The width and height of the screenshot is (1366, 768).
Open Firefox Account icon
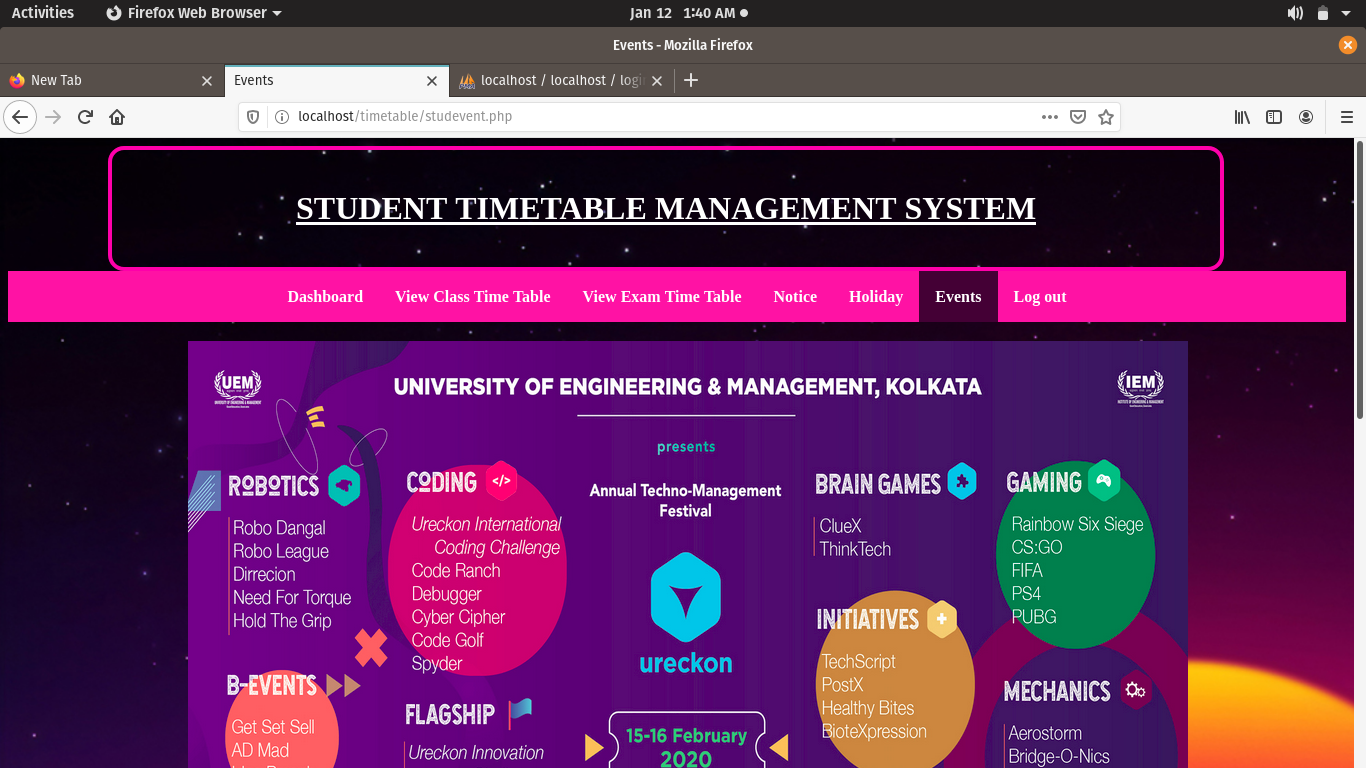pos(1306,117)
